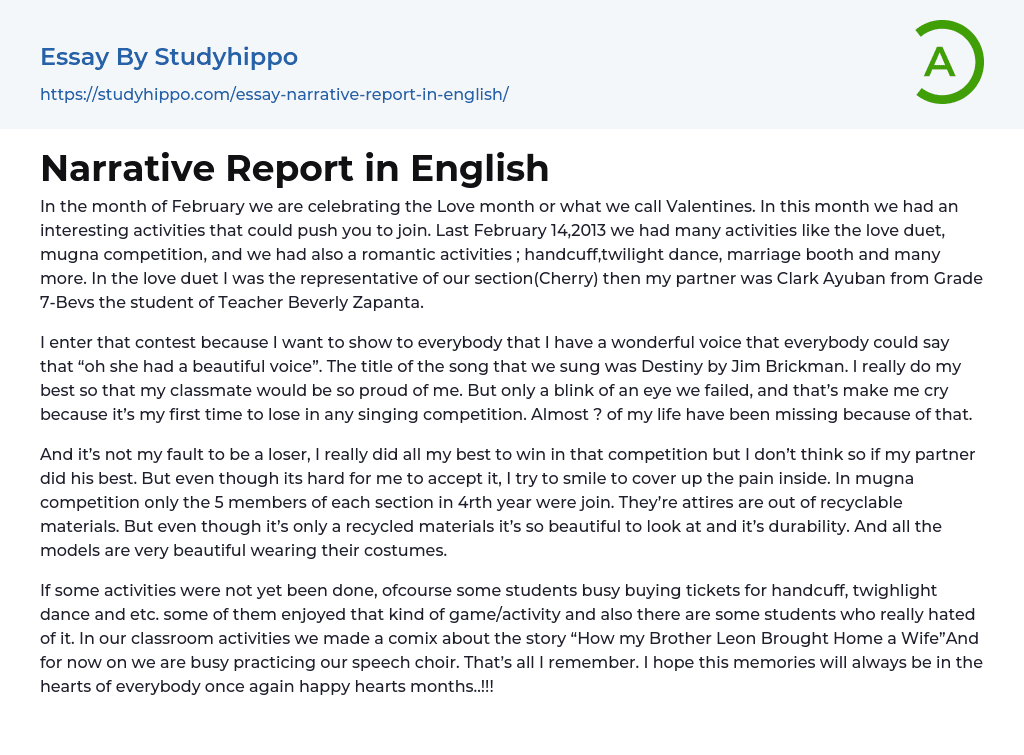Viewport: 1024px width, 755px height.
Task: Click the 'Narrative Report in English' title
Action: [295, 168]
